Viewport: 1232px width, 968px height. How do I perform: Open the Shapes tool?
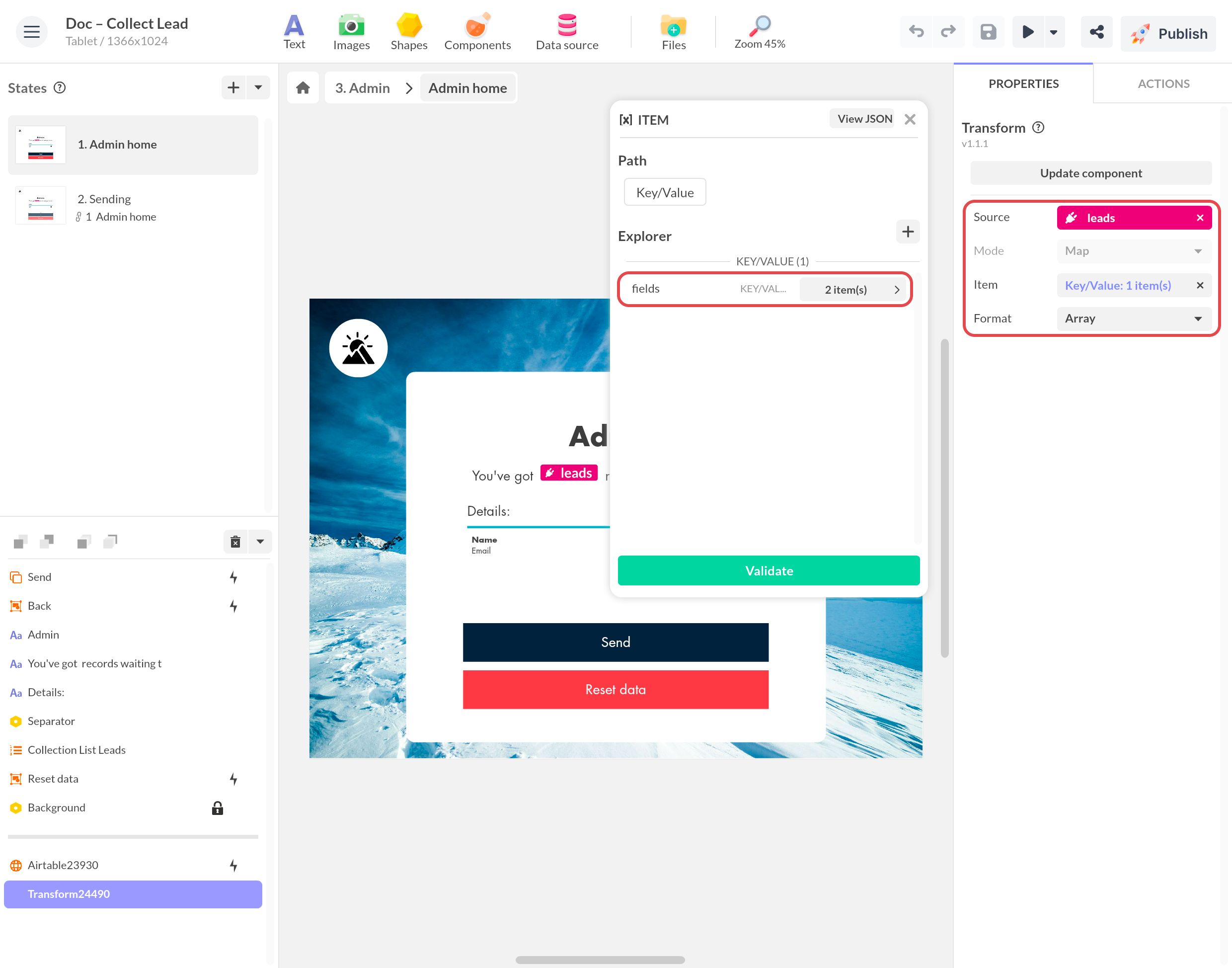pos(409,32)
